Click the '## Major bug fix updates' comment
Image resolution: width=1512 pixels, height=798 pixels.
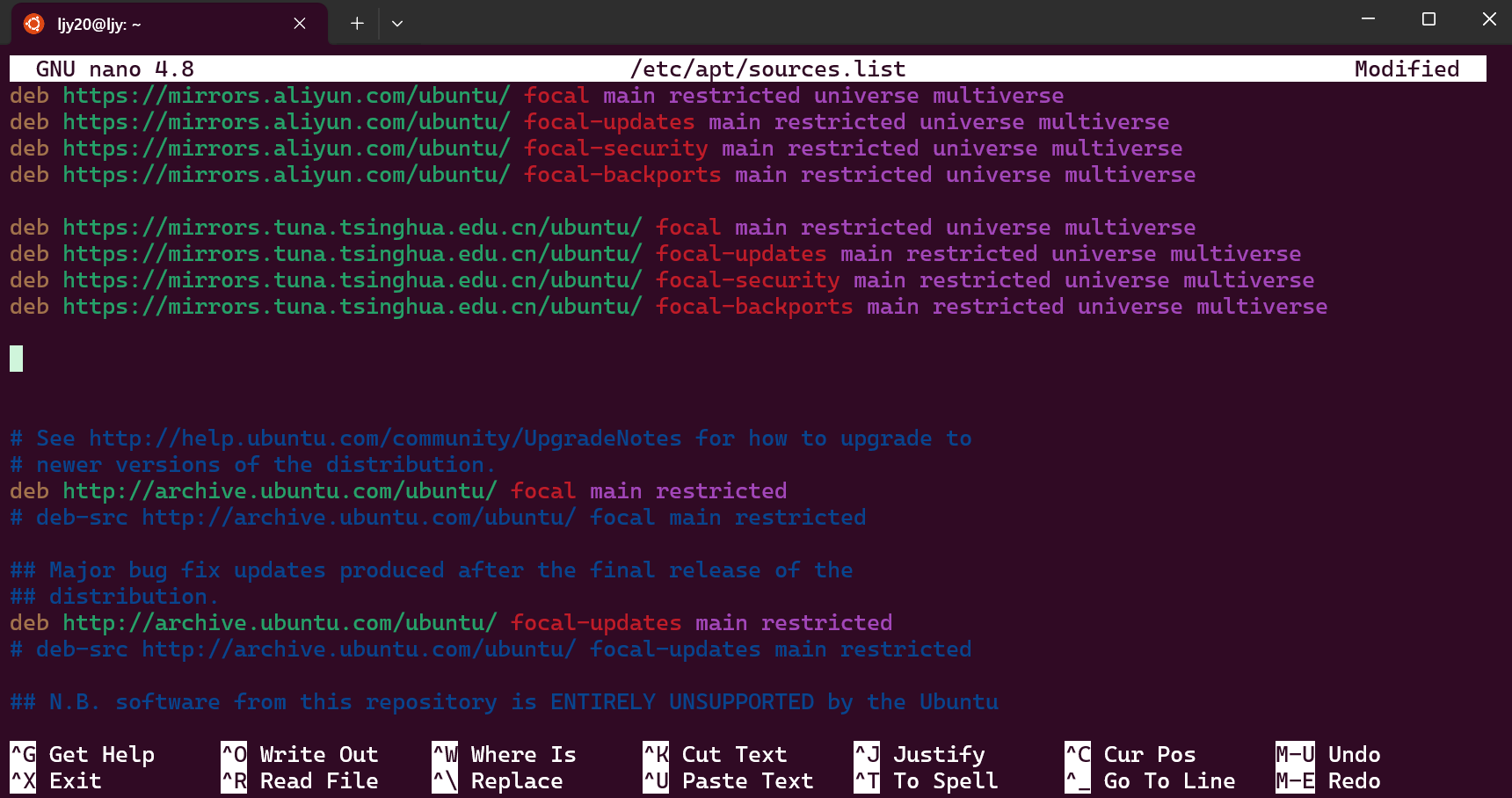[431, 570]
